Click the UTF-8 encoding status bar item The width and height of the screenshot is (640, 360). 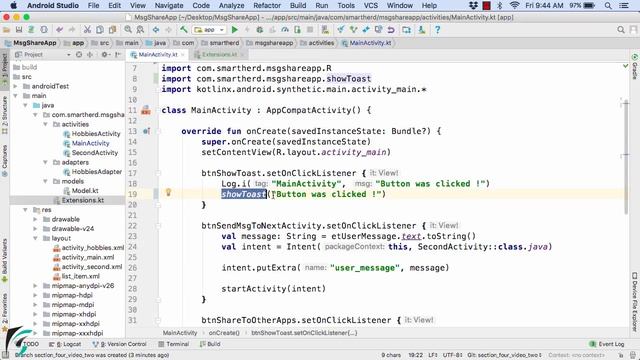452,355
